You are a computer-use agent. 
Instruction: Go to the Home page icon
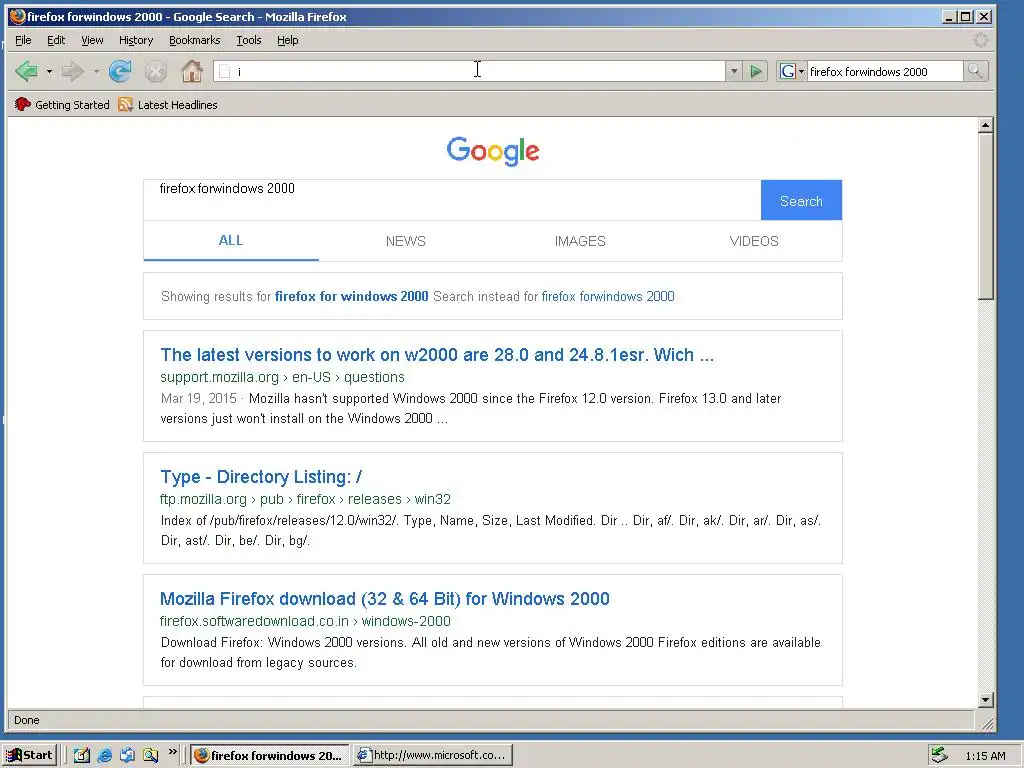pos(191,71)
